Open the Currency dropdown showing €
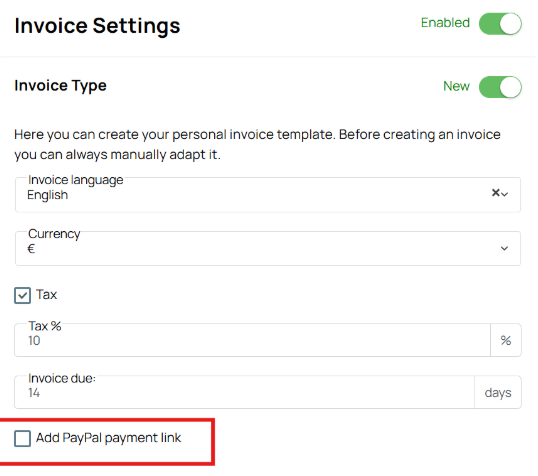Screen dimensions: 538x476 (x=268, y=248)
